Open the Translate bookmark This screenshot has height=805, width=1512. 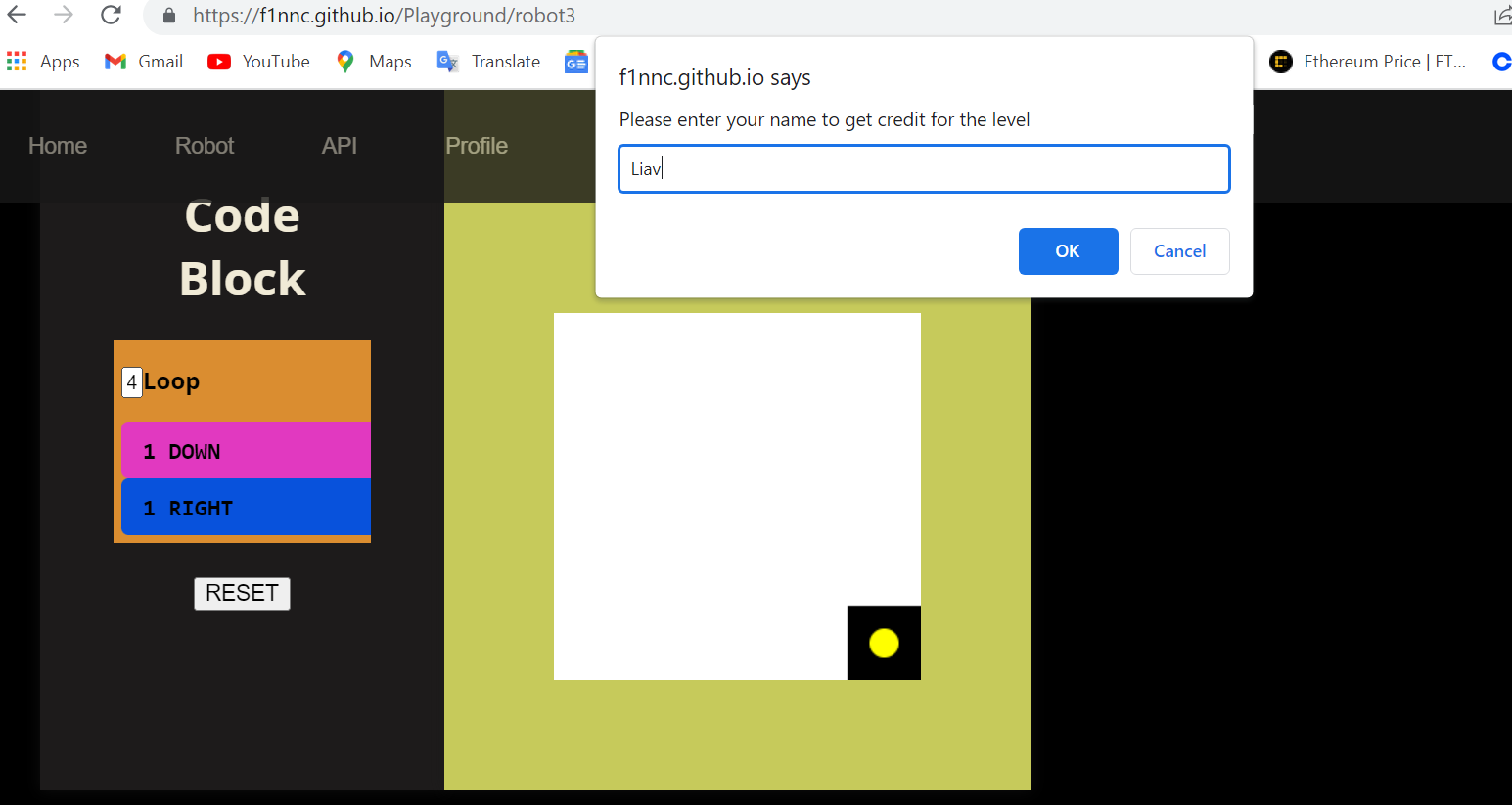[488, 62]
